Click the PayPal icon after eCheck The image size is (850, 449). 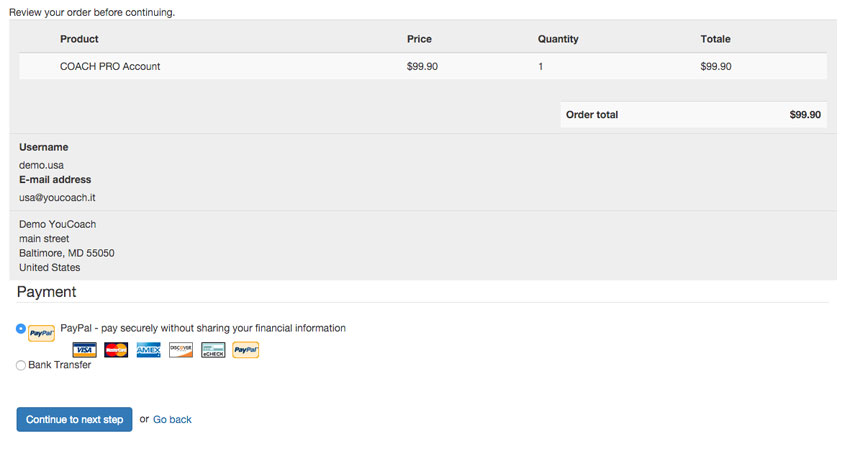246,350
